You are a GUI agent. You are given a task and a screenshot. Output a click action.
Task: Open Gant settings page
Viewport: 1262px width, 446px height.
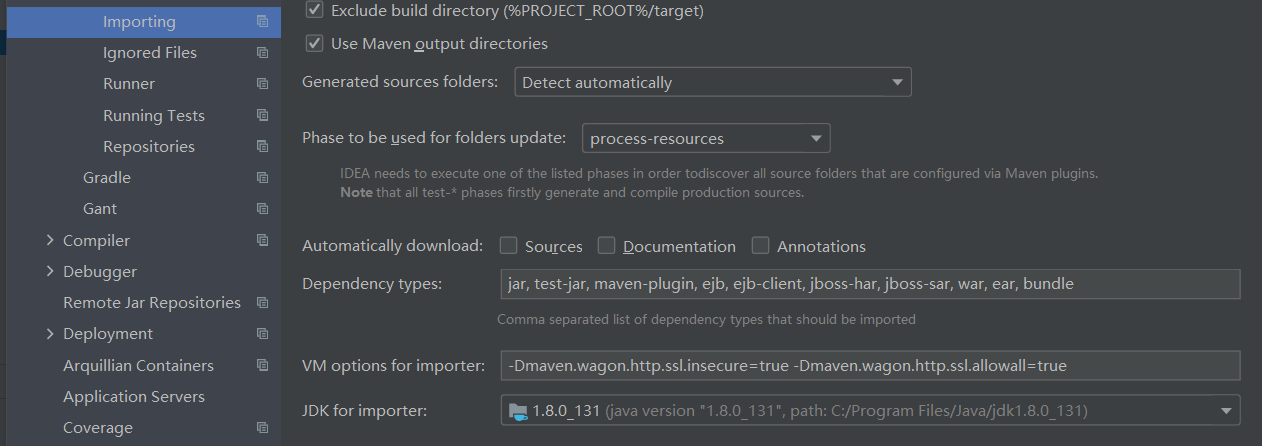[x=100, y=209]
